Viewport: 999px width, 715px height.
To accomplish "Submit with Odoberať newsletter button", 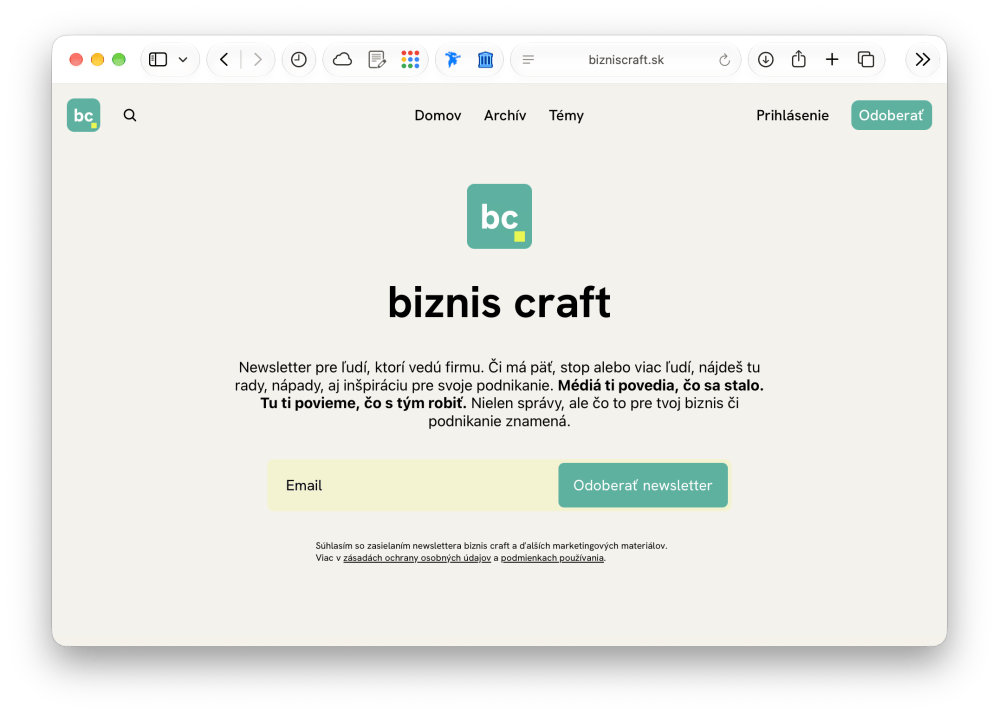I will coord(643,486).
